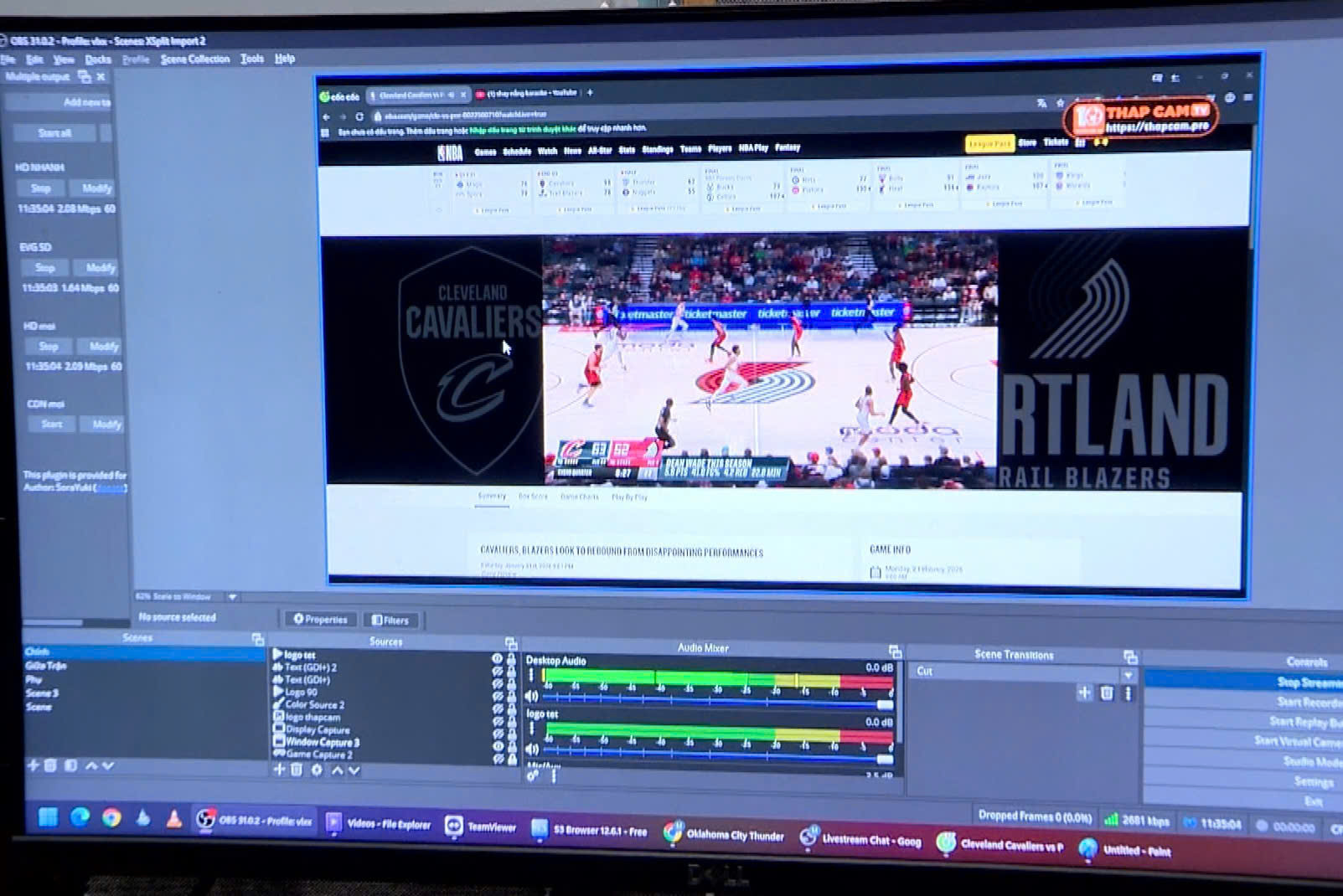Screen dimensions: 1343x896
Task: Open the Tools menu
Action: point(251,59)
